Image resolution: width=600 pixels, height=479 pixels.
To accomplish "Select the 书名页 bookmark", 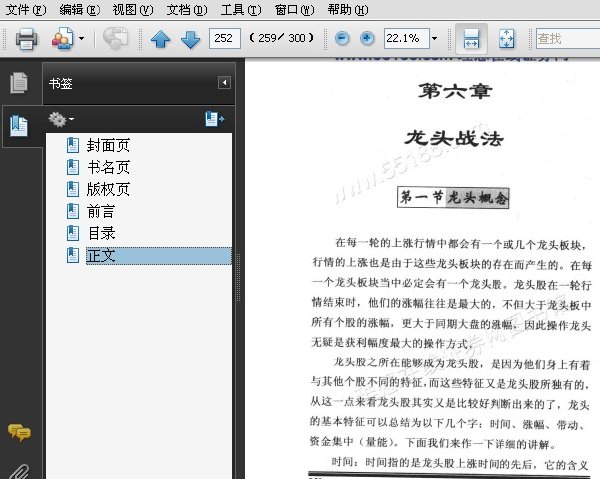I will point(108,167).
